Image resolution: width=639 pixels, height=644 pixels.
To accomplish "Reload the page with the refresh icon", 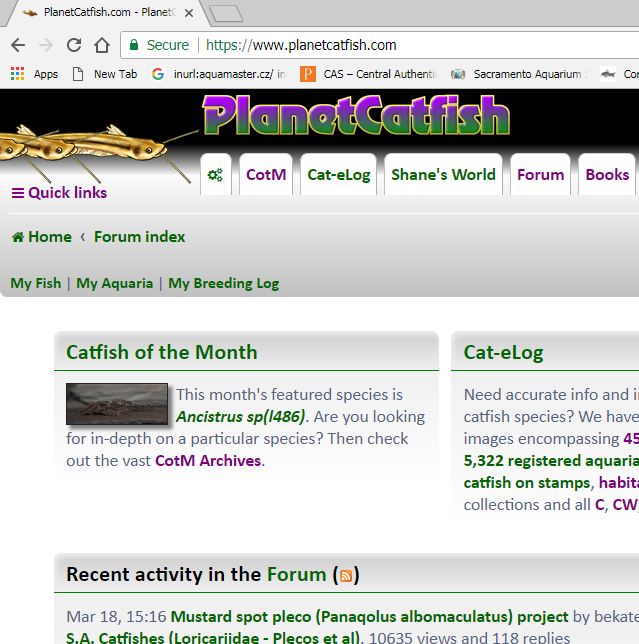I will pyautogui.click(x=74, y=45).
